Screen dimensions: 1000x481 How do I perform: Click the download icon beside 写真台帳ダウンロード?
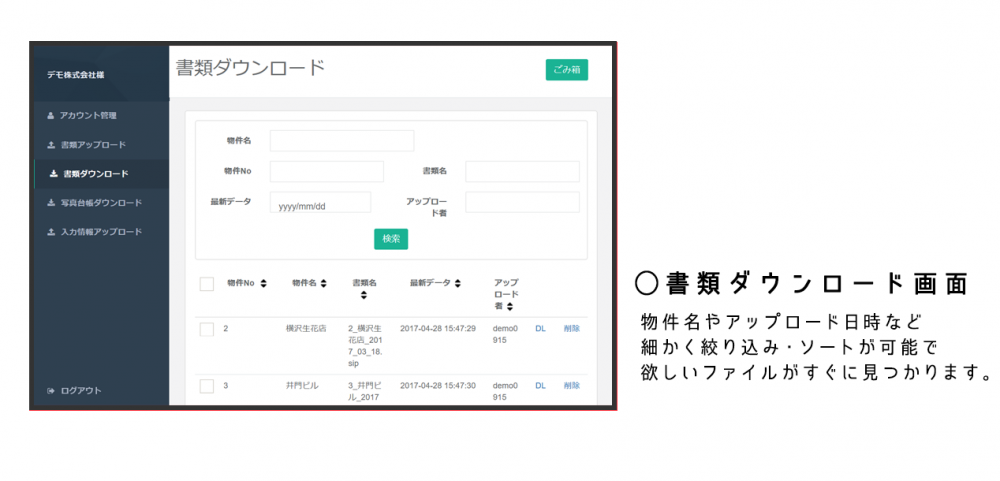click(52, 203)
